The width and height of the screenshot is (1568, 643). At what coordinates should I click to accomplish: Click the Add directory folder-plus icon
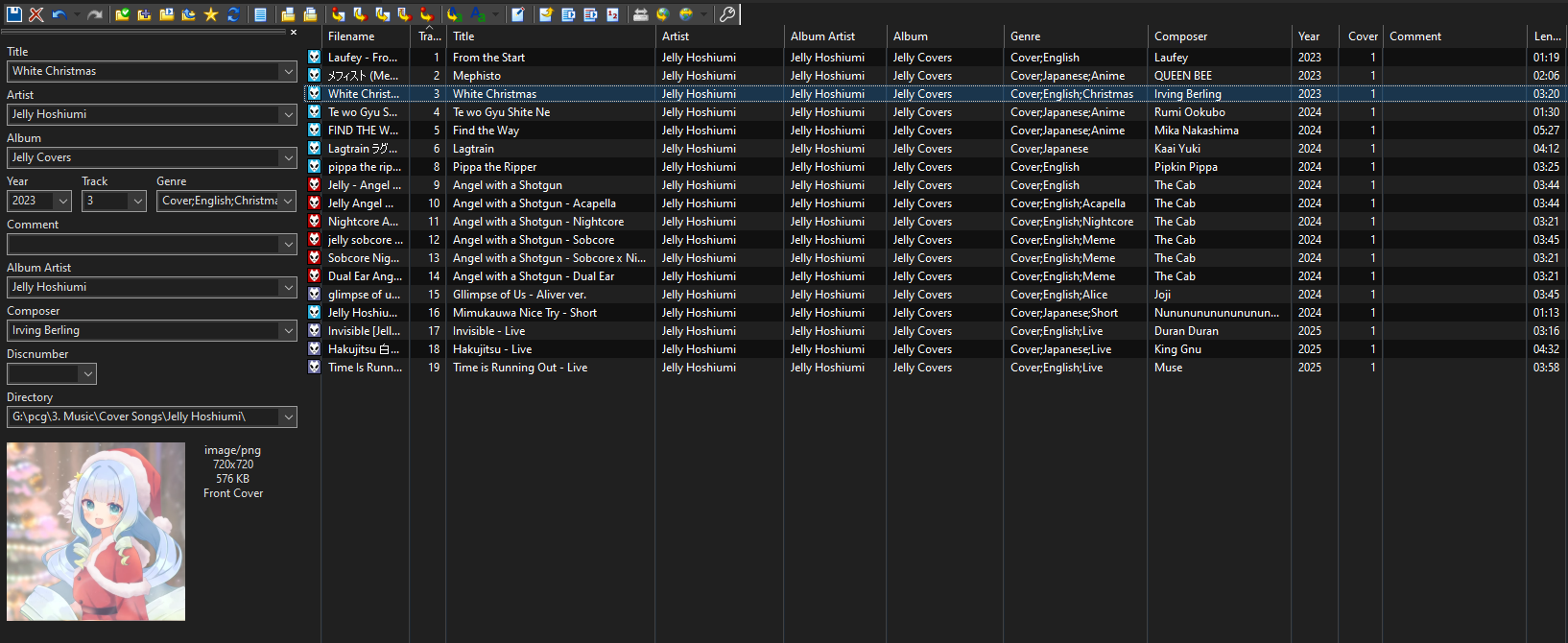coord(144,14)
